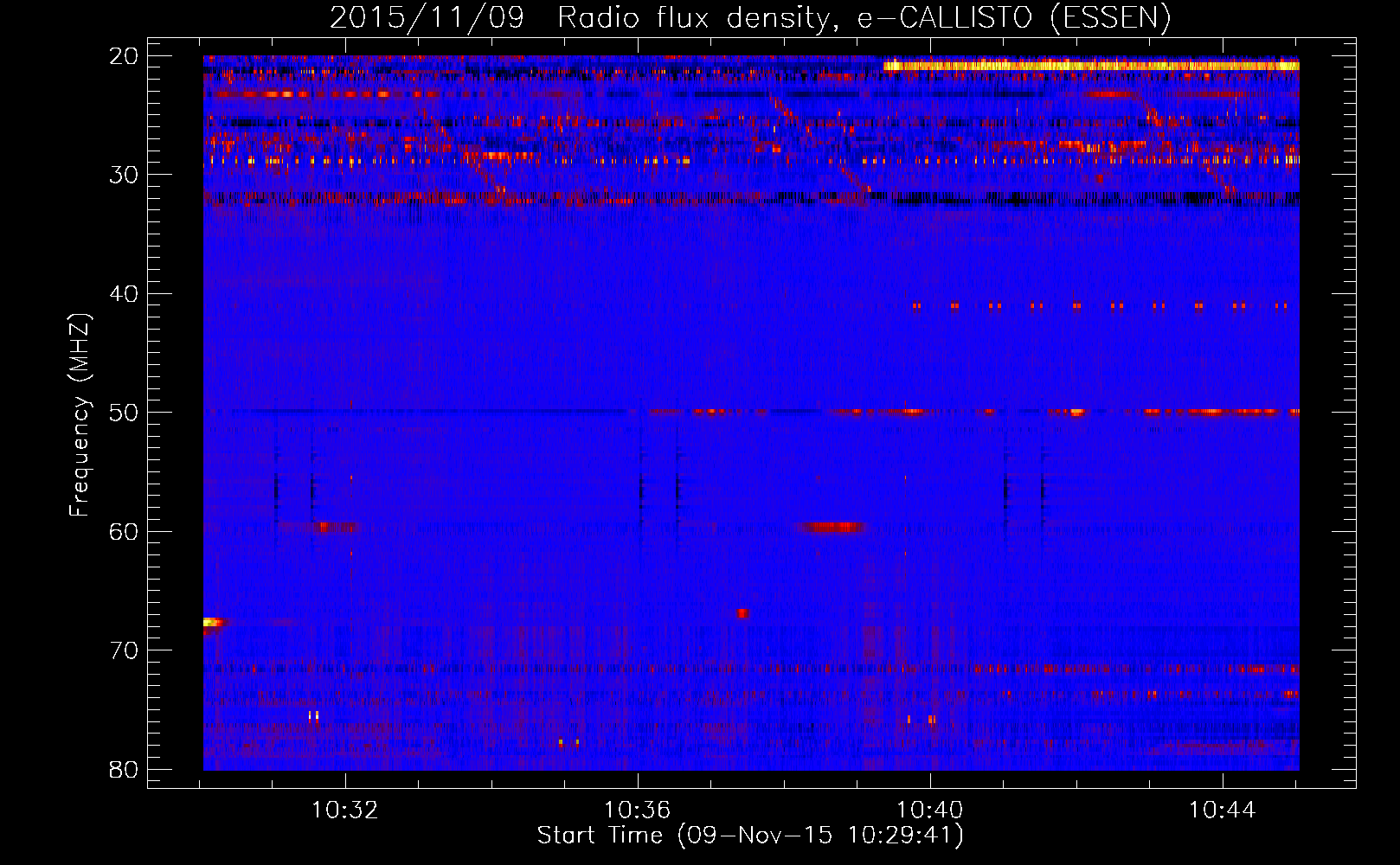Click the 'Frequency (MHZ)' axis label
The width and height of the screenshot is (1400, 865).
[x=80, y=415]
